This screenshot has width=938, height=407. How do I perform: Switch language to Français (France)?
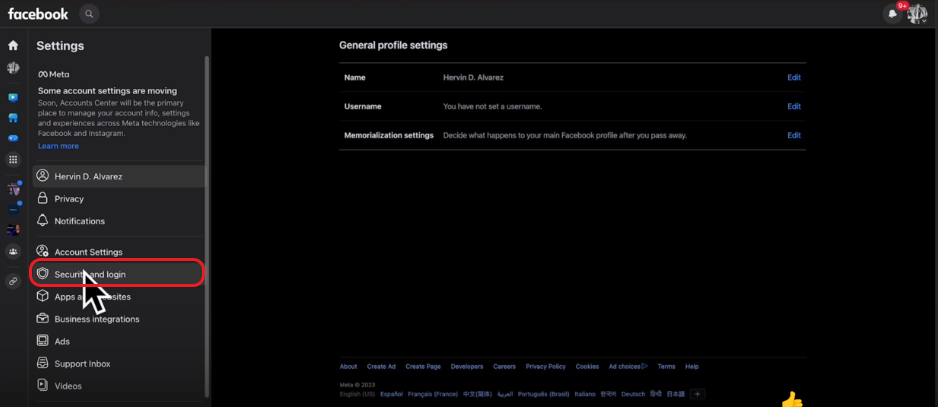click(x=433, y=394)
